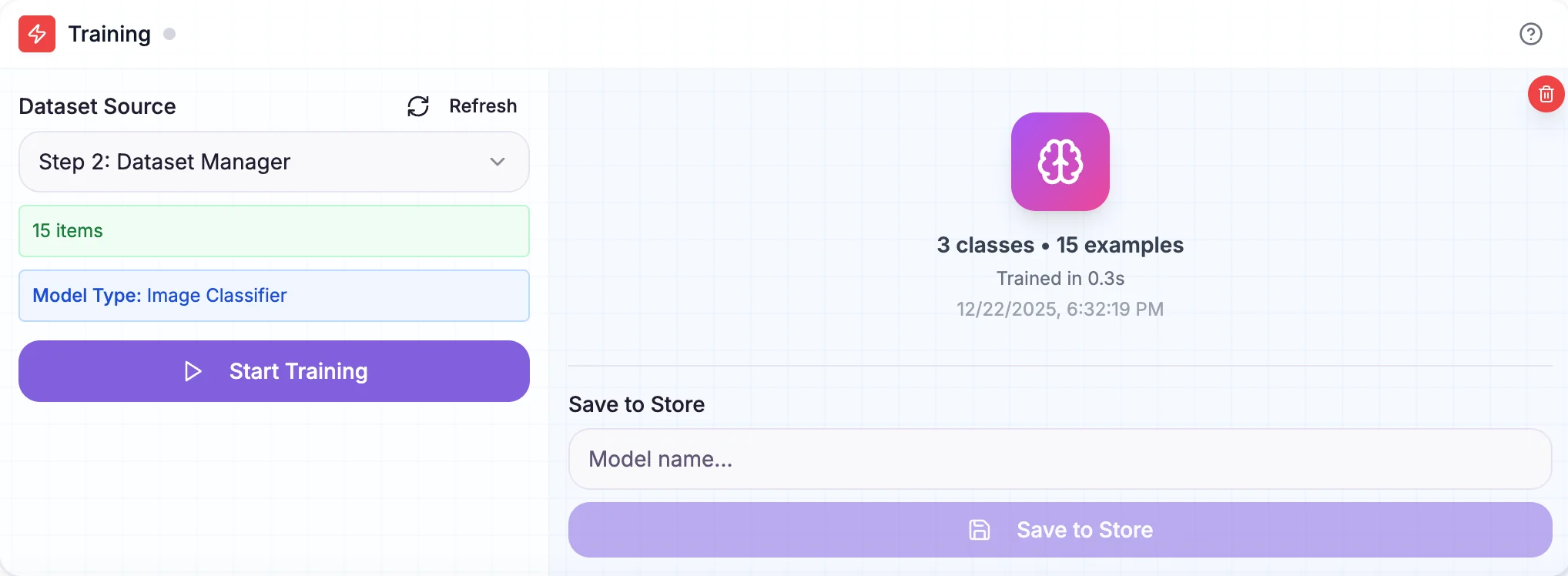This screenshot has height=576, width=1568.
Task: Select the Dataset Source section heading
Action: coord(96,106)
